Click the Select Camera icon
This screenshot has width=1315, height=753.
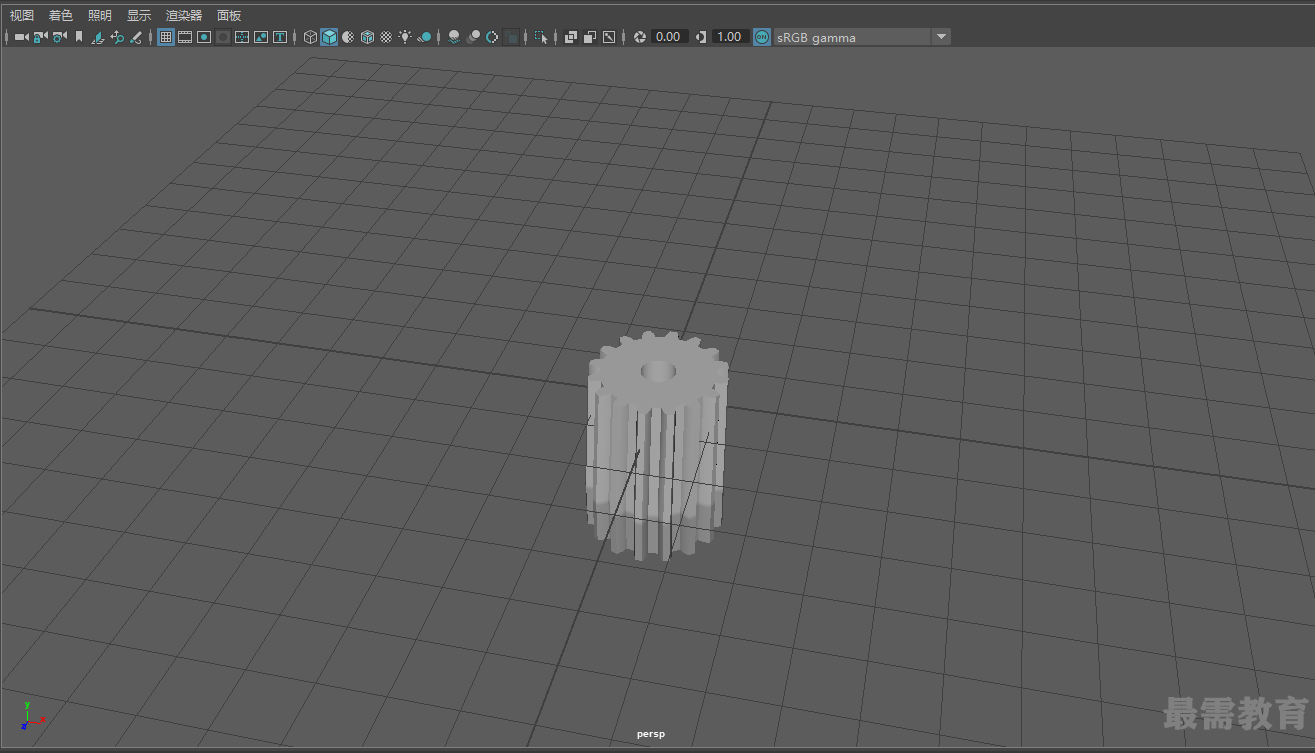21,37
